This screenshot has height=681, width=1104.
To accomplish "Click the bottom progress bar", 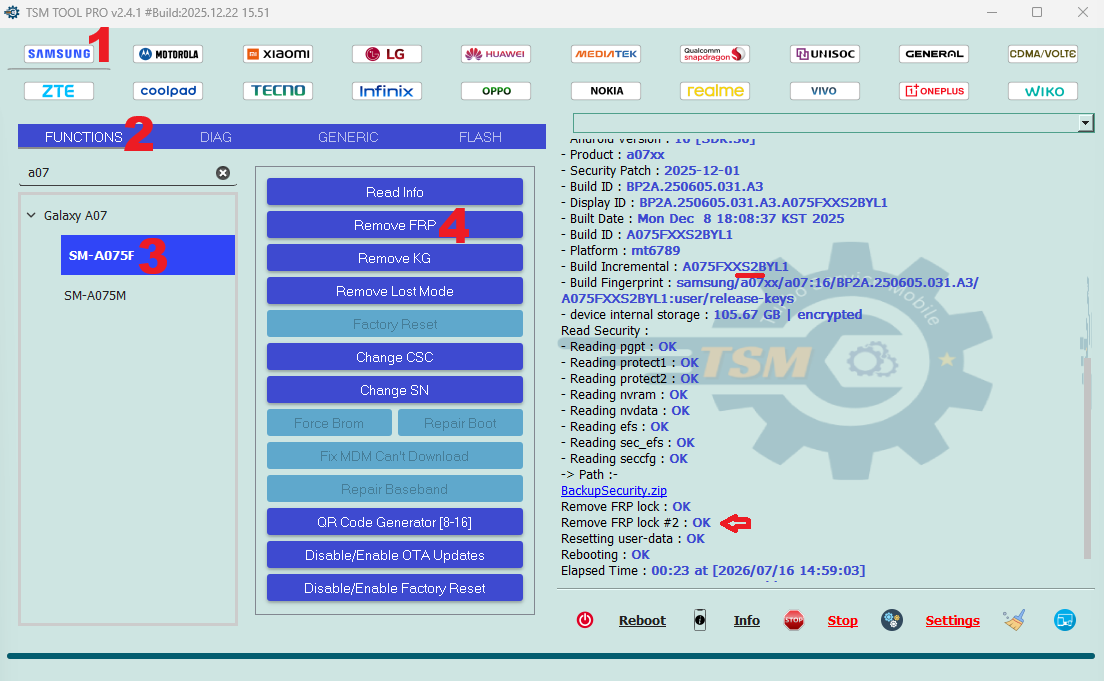I will (551, 656).
